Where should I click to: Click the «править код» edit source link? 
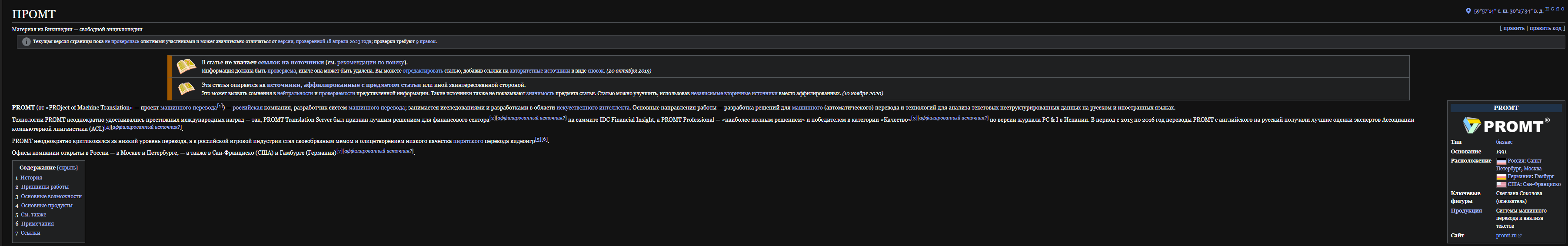1545,28
